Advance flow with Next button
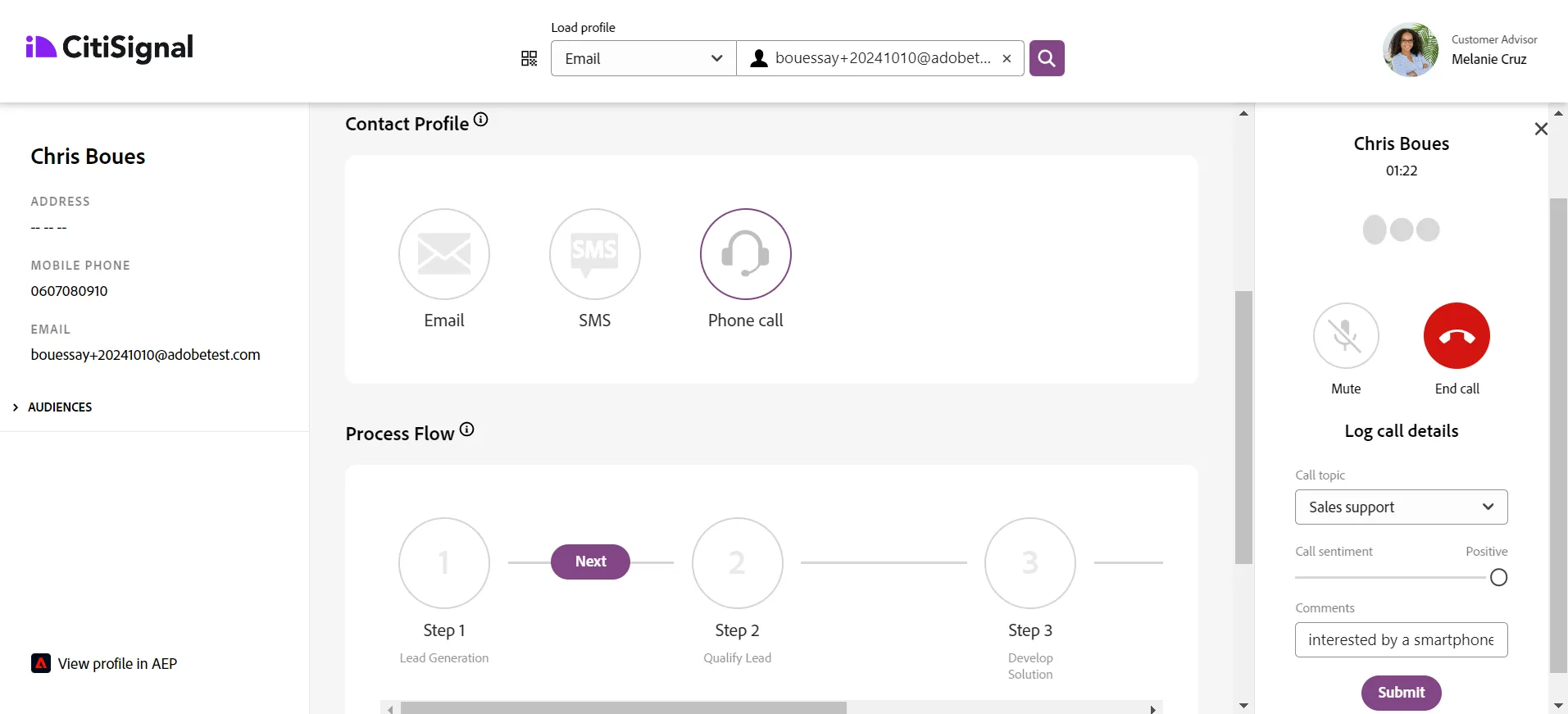The height and width of the screenshot is (714, 1568). pyautogui.click(x=590, y=562)
